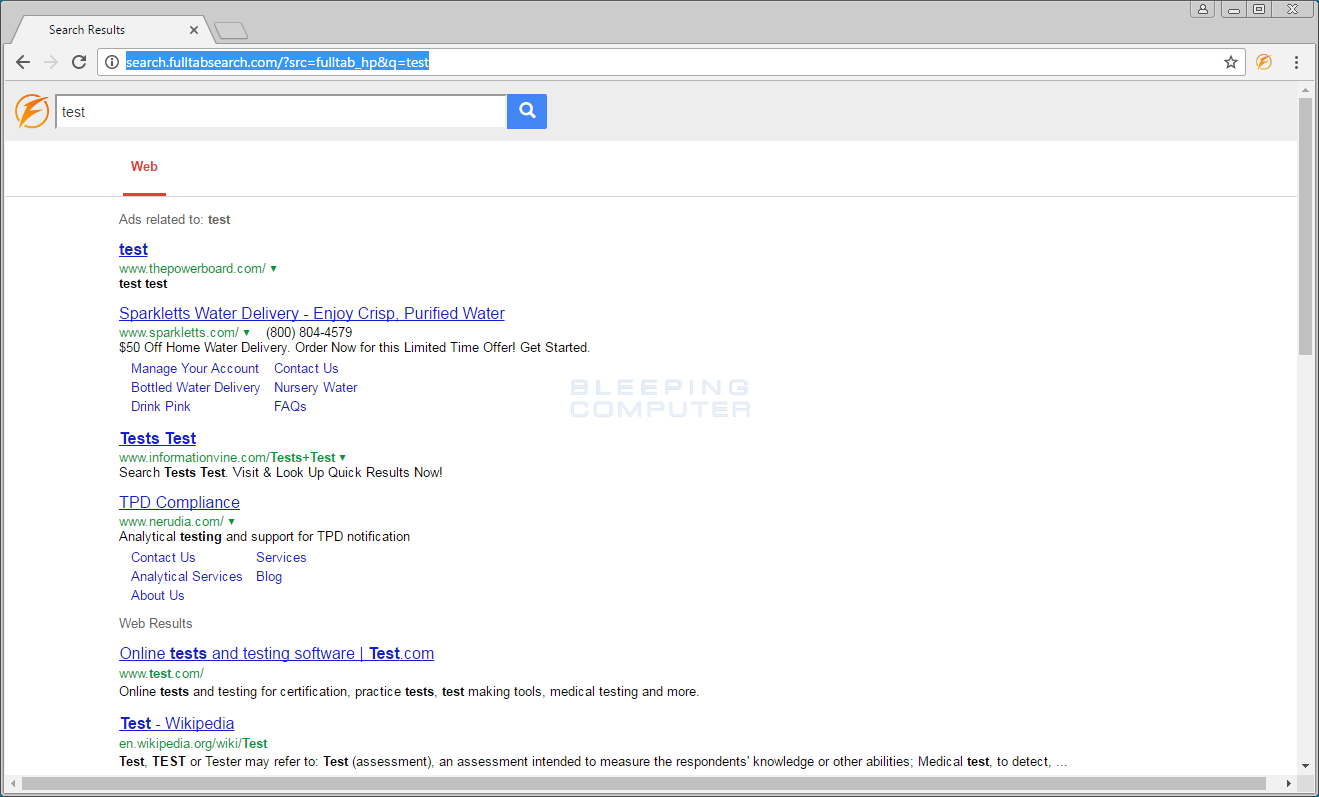Click Nerudia Contact Us sitelink
The height and width of the screenshot is (797, 1319).
pyautogui.click(x=163, y=557)
